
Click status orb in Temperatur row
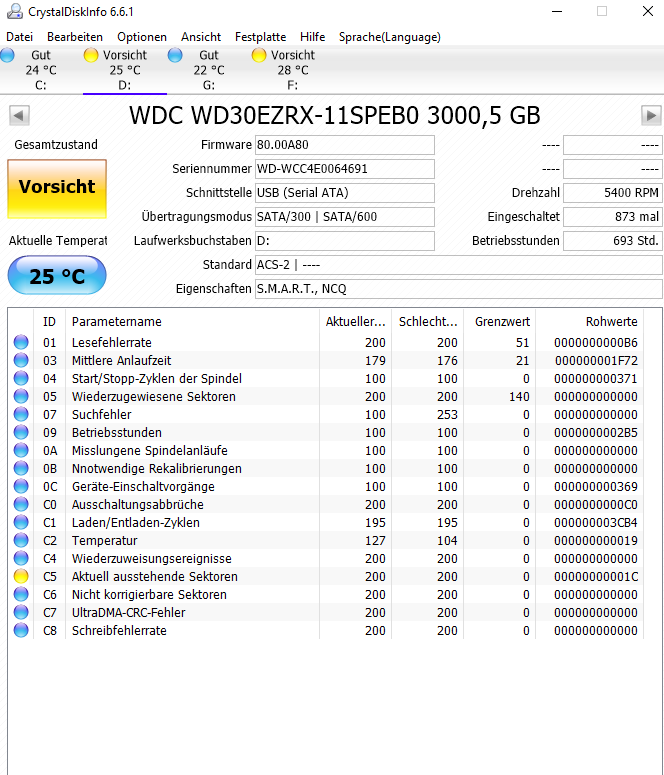coord(21,540)
